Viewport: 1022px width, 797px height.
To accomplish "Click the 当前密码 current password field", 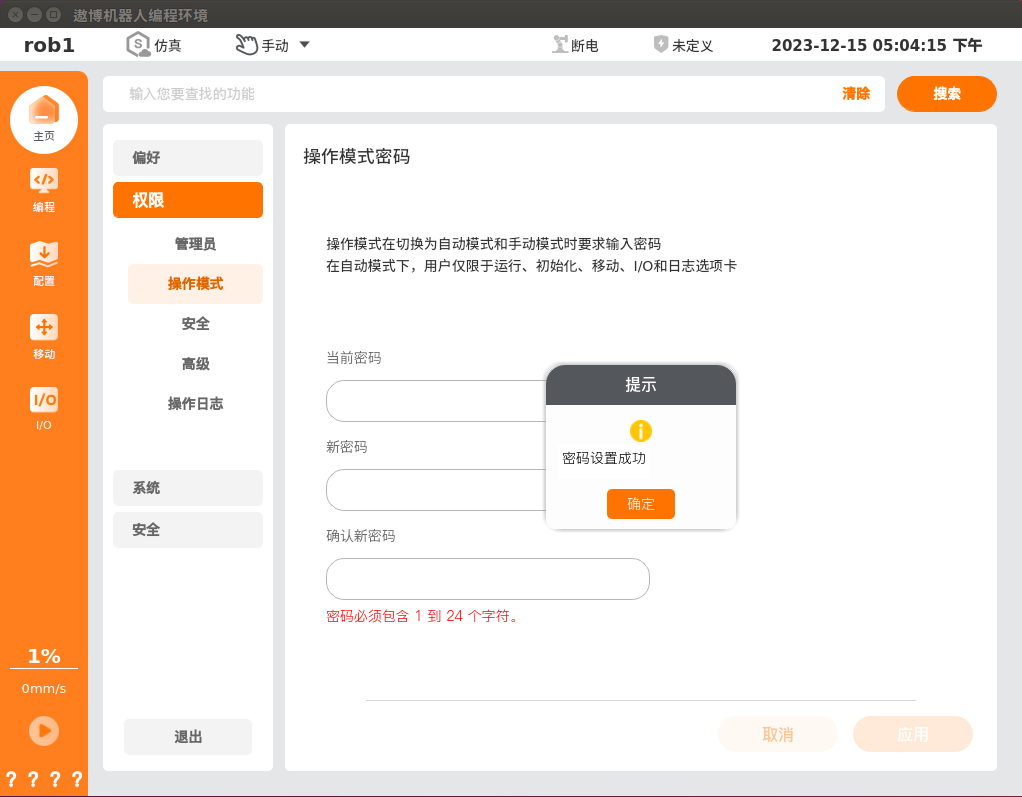I will pos(435,401).
